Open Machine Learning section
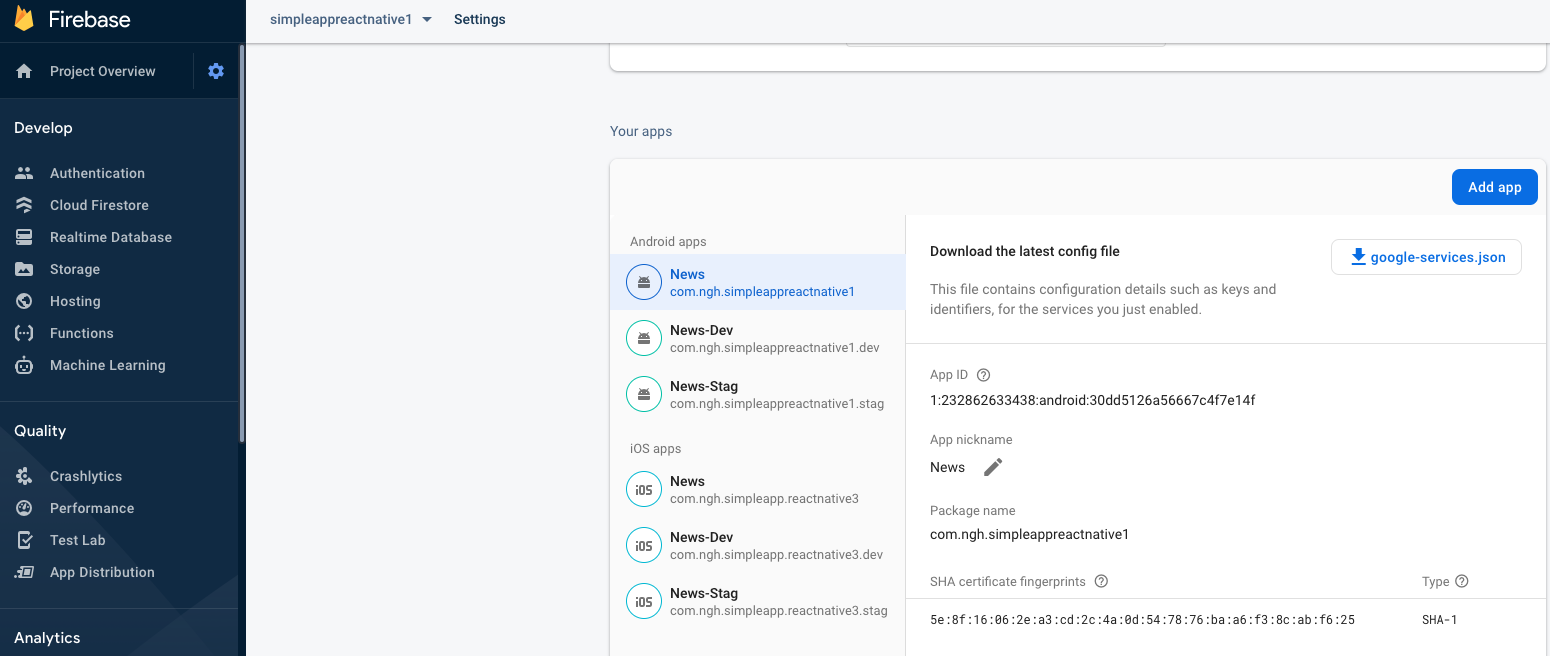This screenshot has width=1550, height=656. pos(107,365)
